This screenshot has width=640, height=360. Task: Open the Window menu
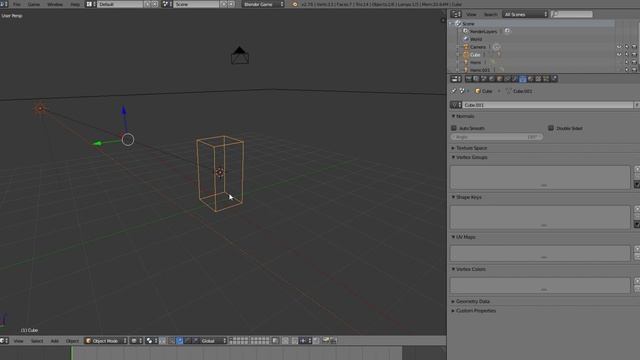(x=55, y=4)
